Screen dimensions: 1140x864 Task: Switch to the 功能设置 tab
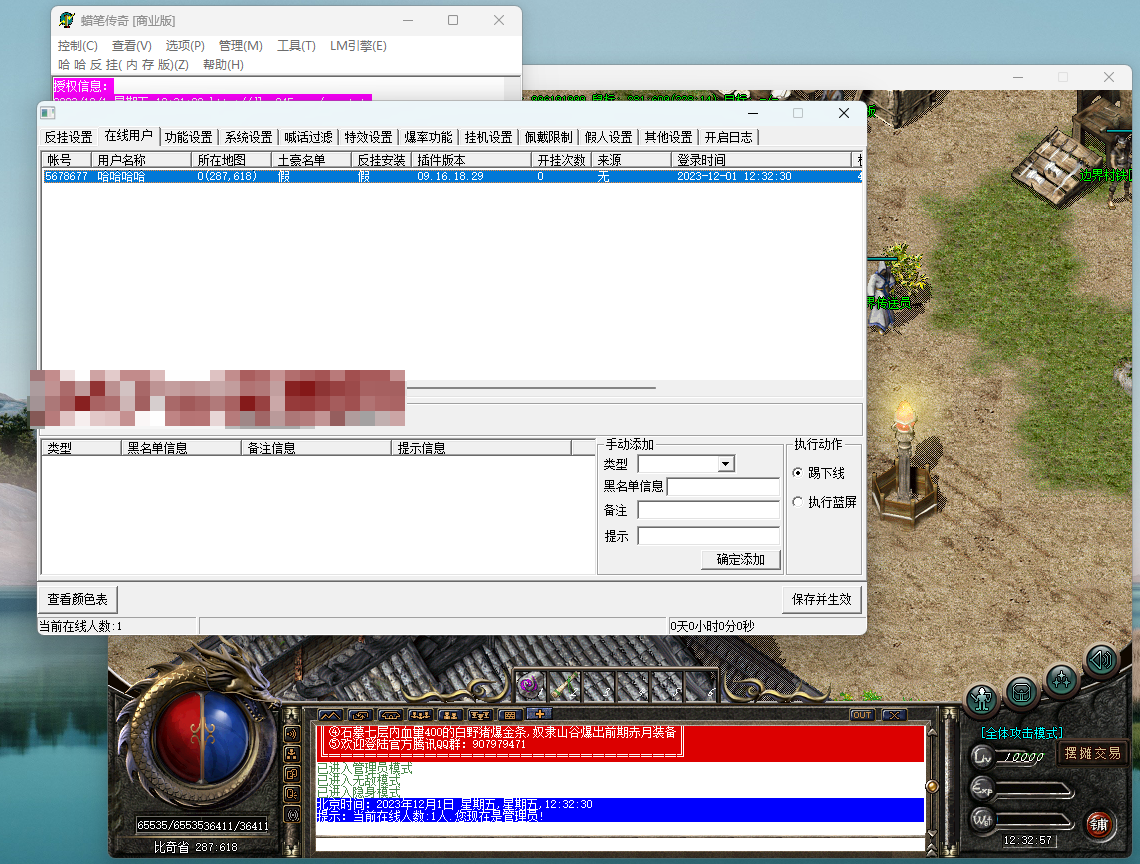tap(188, 137)
